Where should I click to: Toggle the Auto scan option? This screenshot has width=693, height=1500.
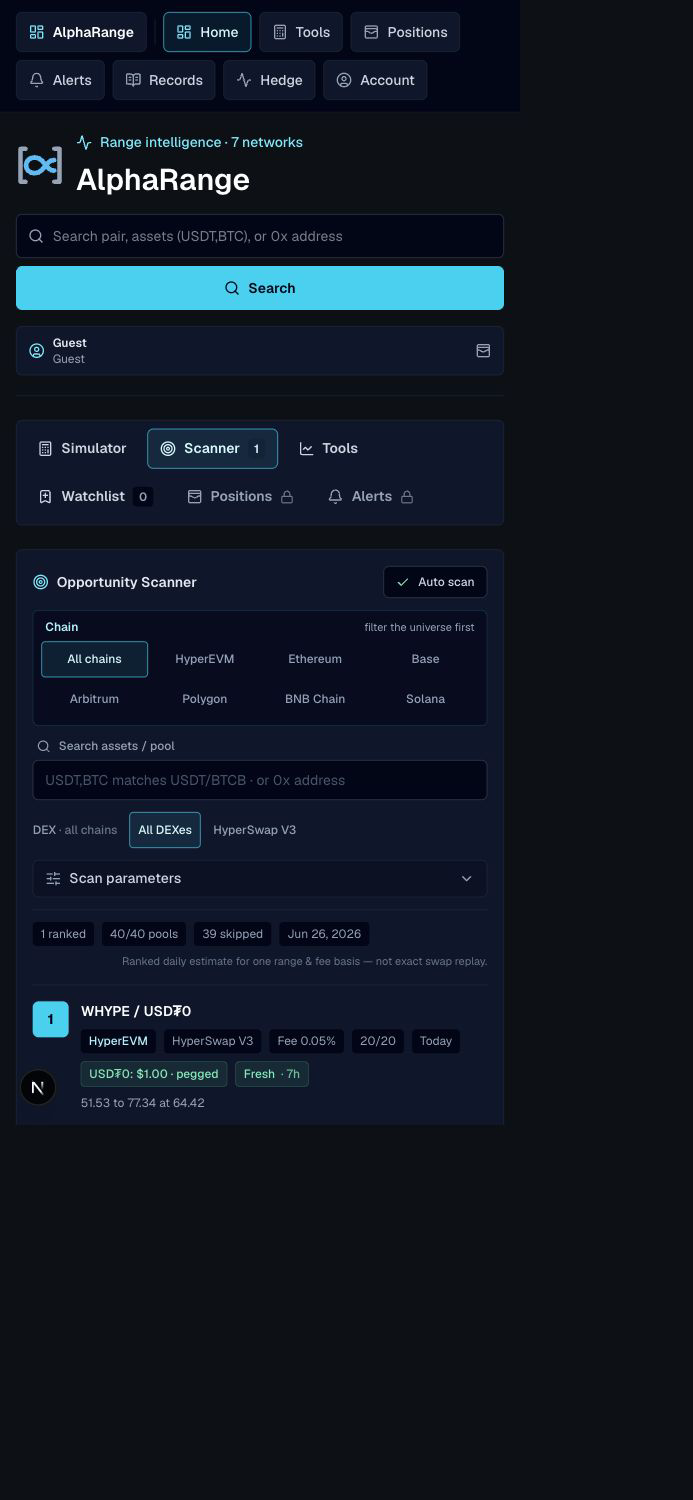[435, 582]
